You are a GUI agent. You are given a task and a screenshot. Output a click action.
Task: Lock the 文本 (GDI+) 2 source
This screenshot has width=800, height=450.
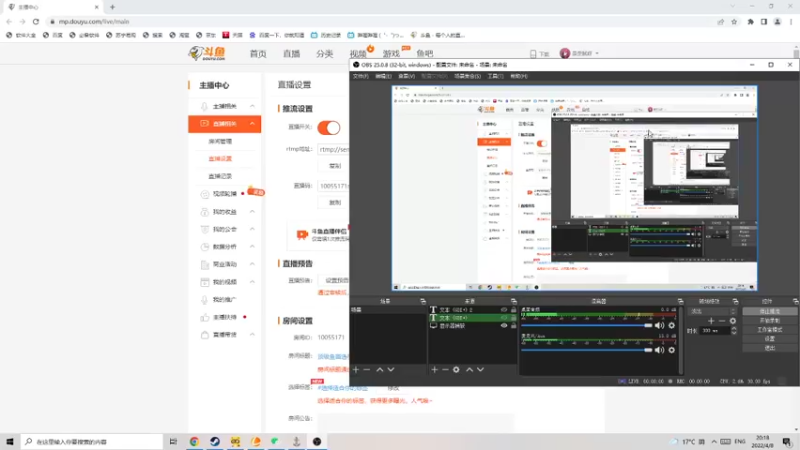coord(513,310)
